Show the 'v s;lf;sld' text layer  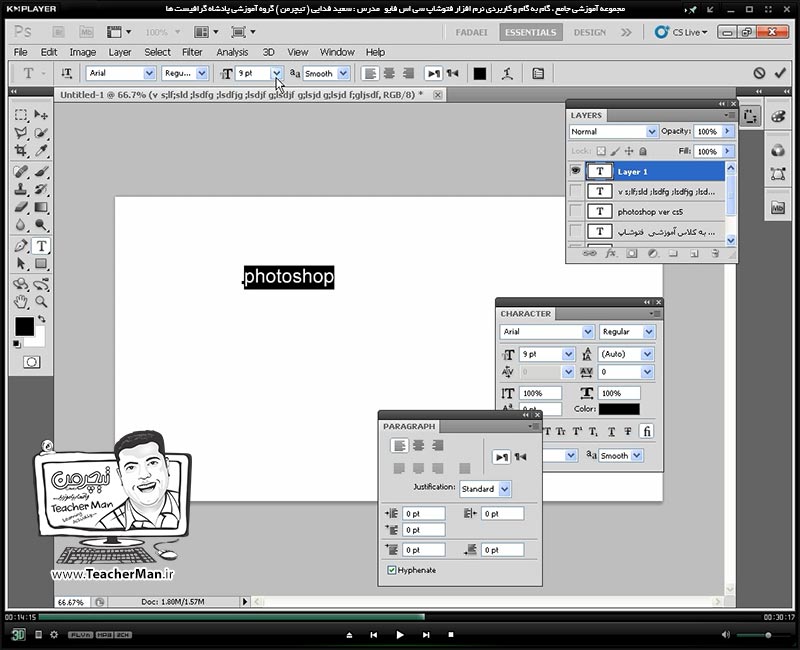point(576,191)
